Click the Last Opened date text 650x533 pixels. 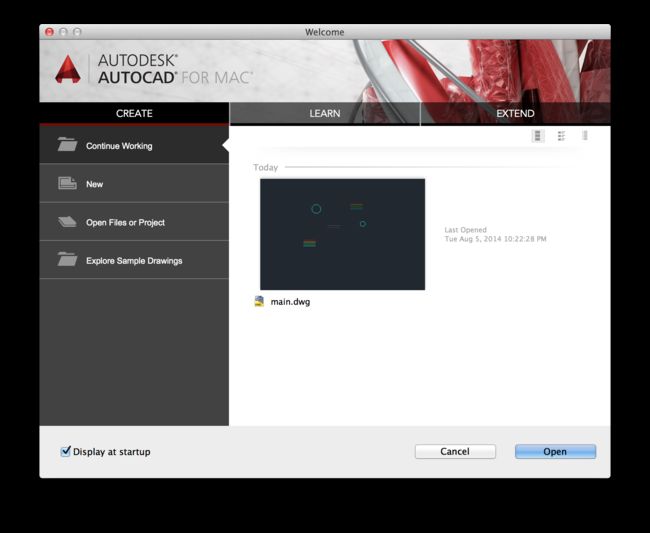(x=495, y=234)
